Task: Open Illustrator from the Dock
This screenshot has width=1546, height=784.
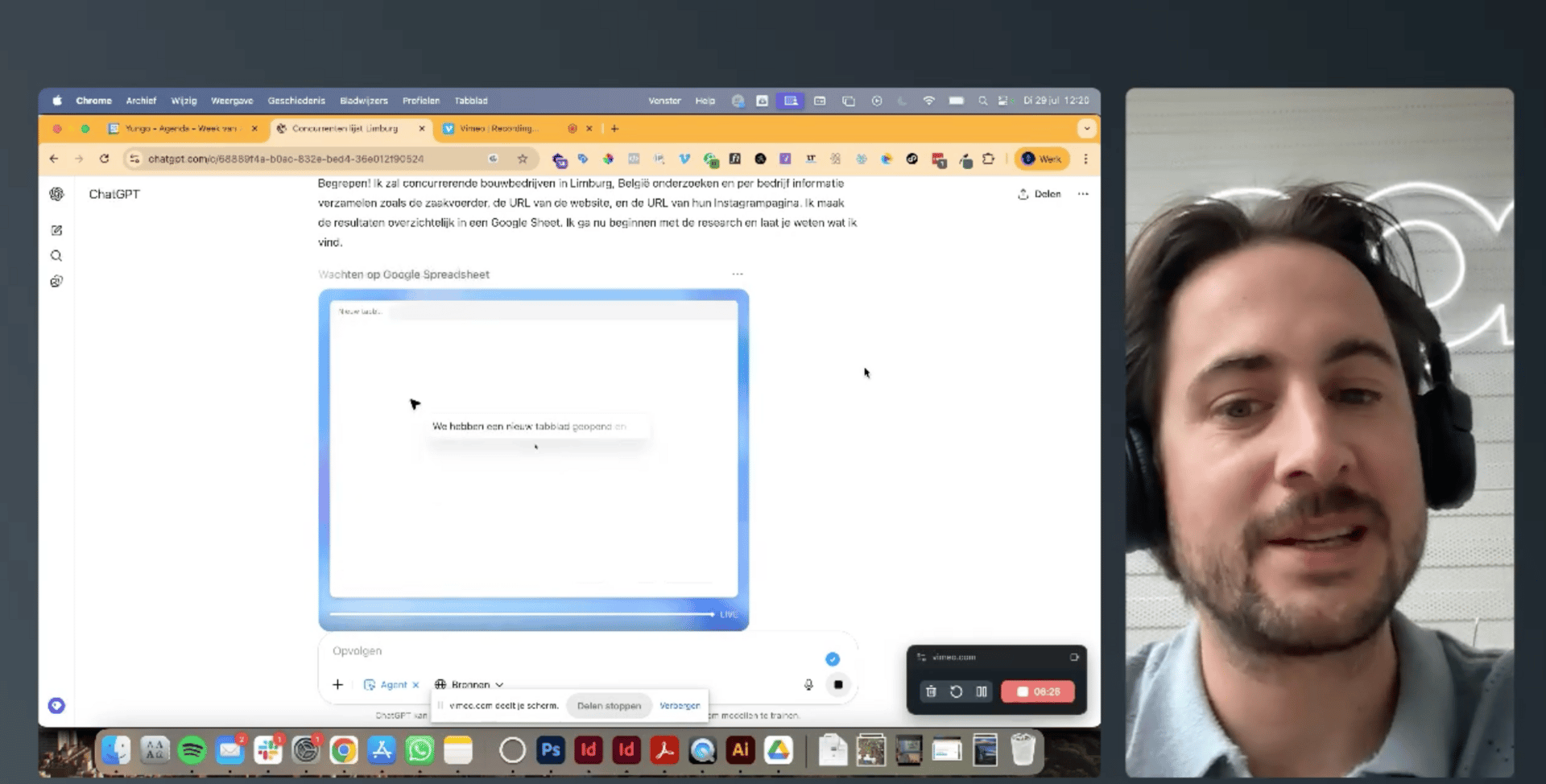Action: [x=740, y=750]
